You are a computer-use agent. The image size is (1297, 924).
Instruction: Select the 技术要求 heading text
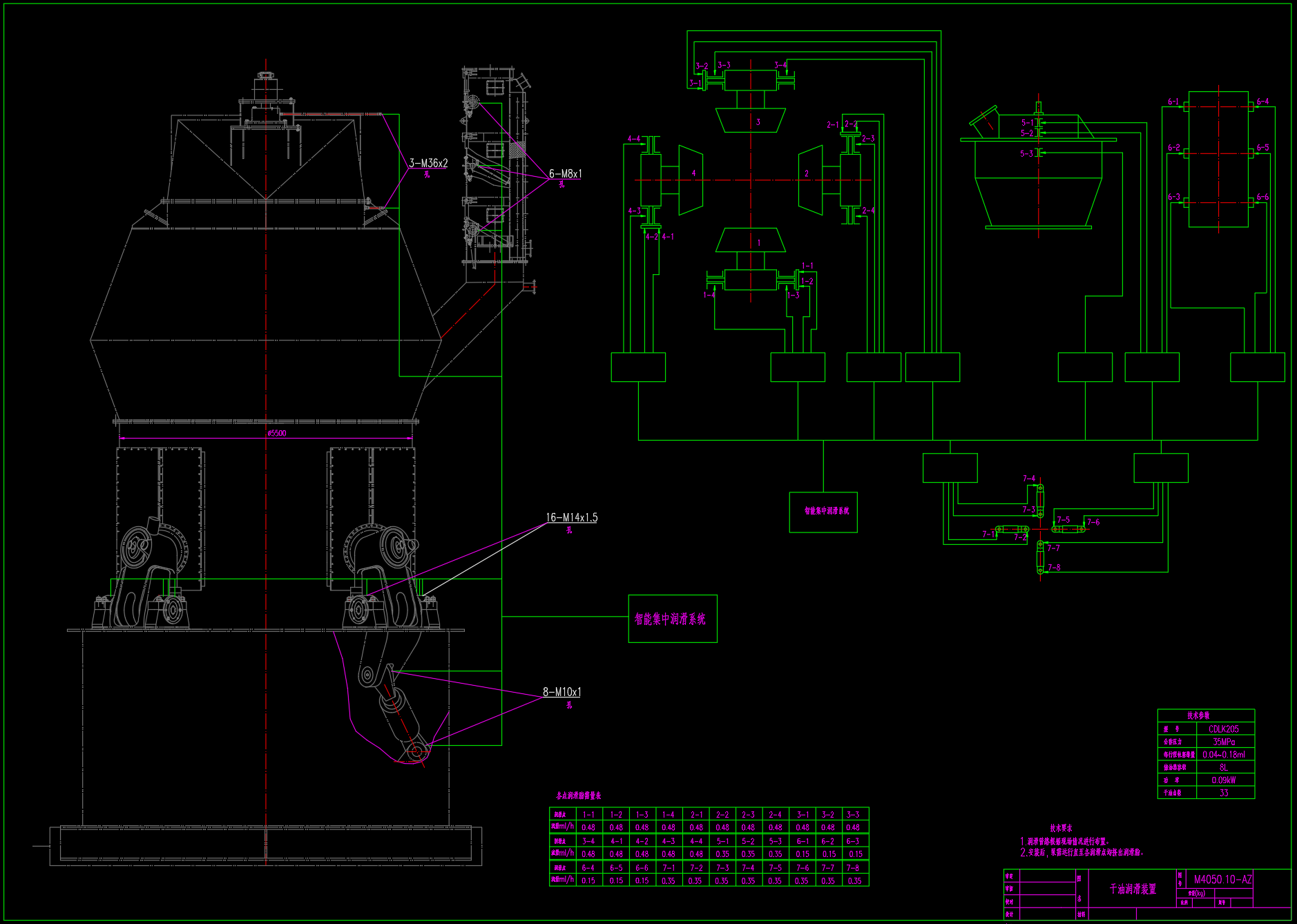1061,828
